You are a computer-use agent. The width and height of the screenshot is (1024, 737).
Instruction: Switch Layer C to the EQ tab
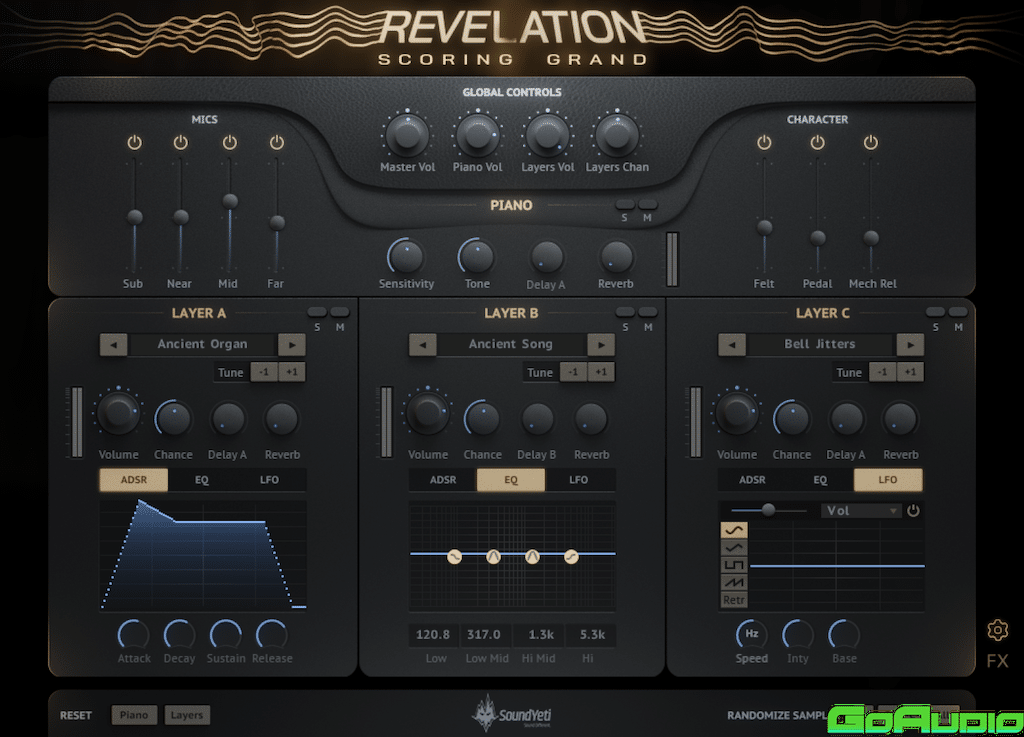(820, 480)
